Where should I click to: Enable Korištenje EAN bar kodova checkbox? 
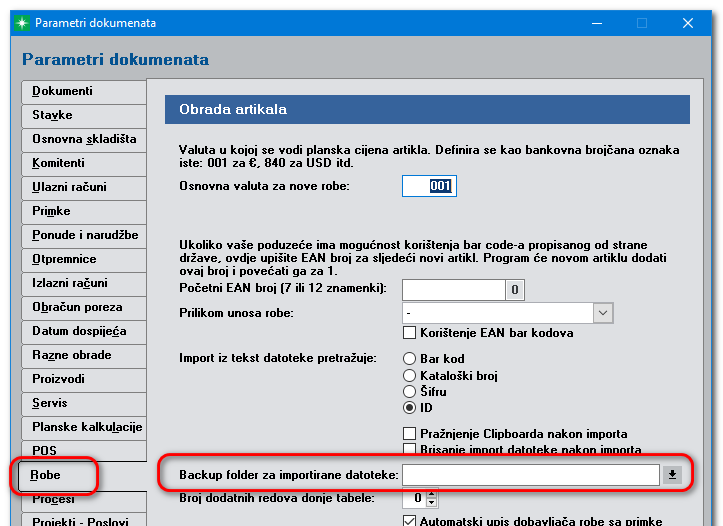(x=409, y=333)
